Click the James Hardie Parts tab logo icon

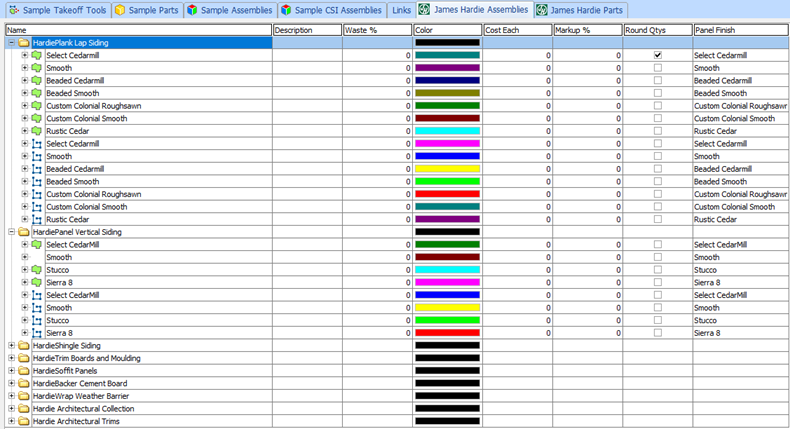[542, 10]
